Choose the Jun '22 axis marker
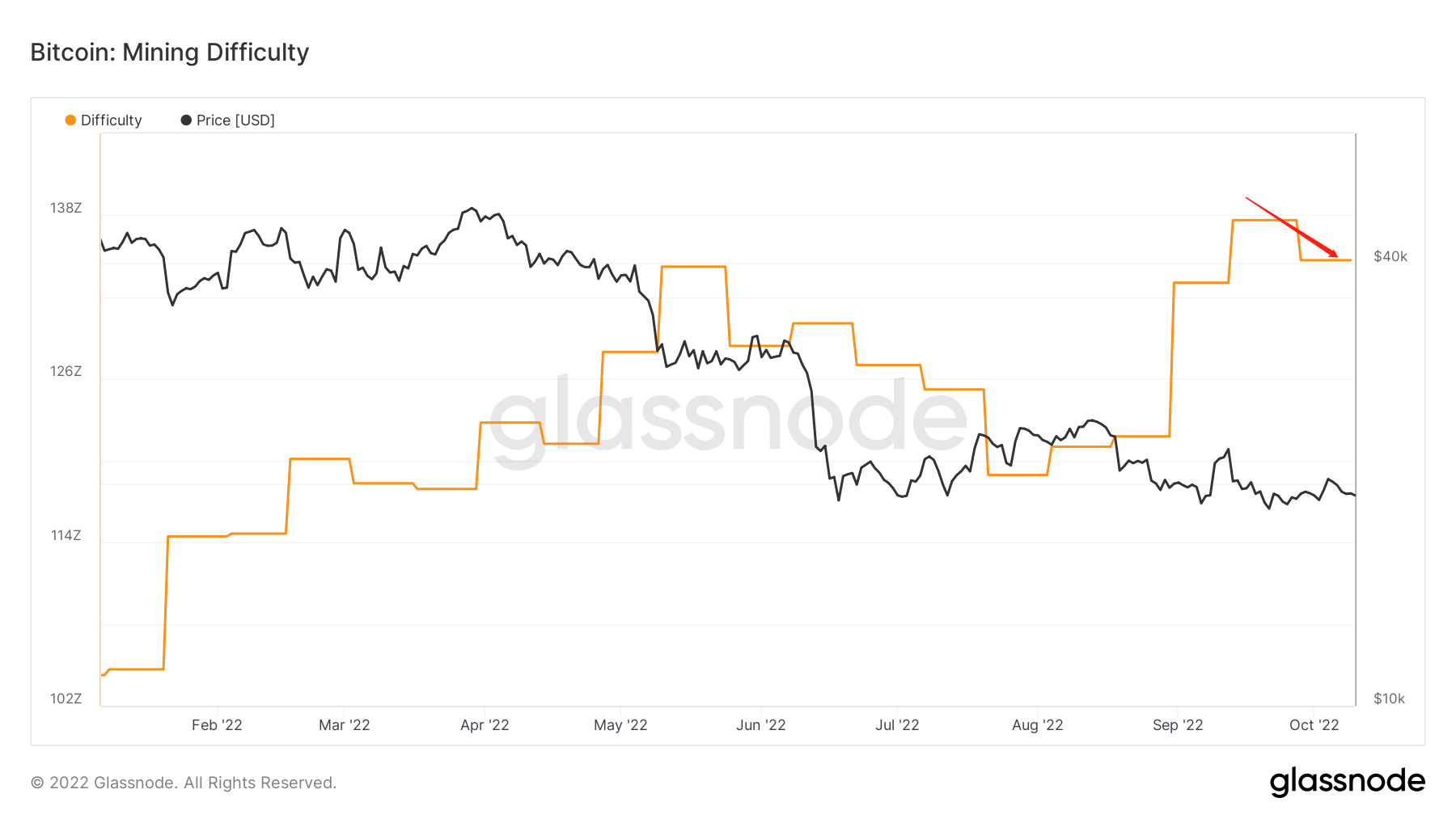The width and height of the screenshot is (1456, 819). (x=761, y=725)
